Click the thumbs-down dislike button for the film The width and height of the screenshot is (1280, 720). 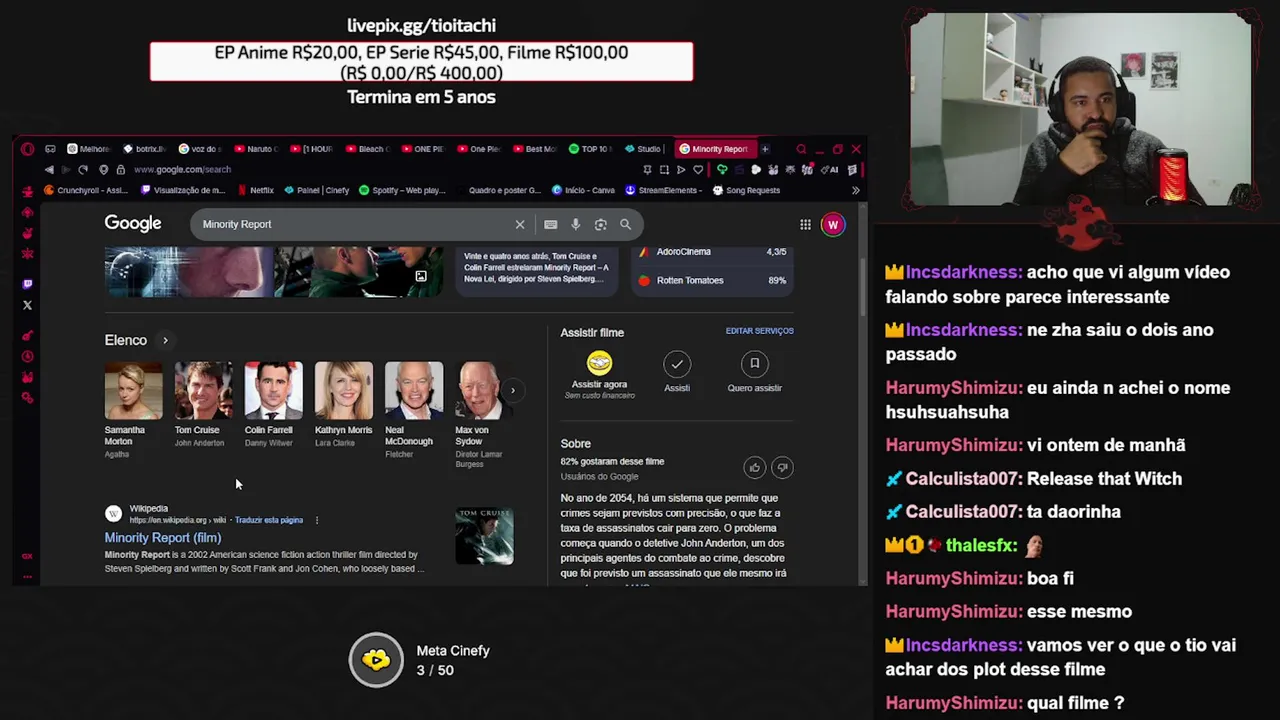[782, 467]
